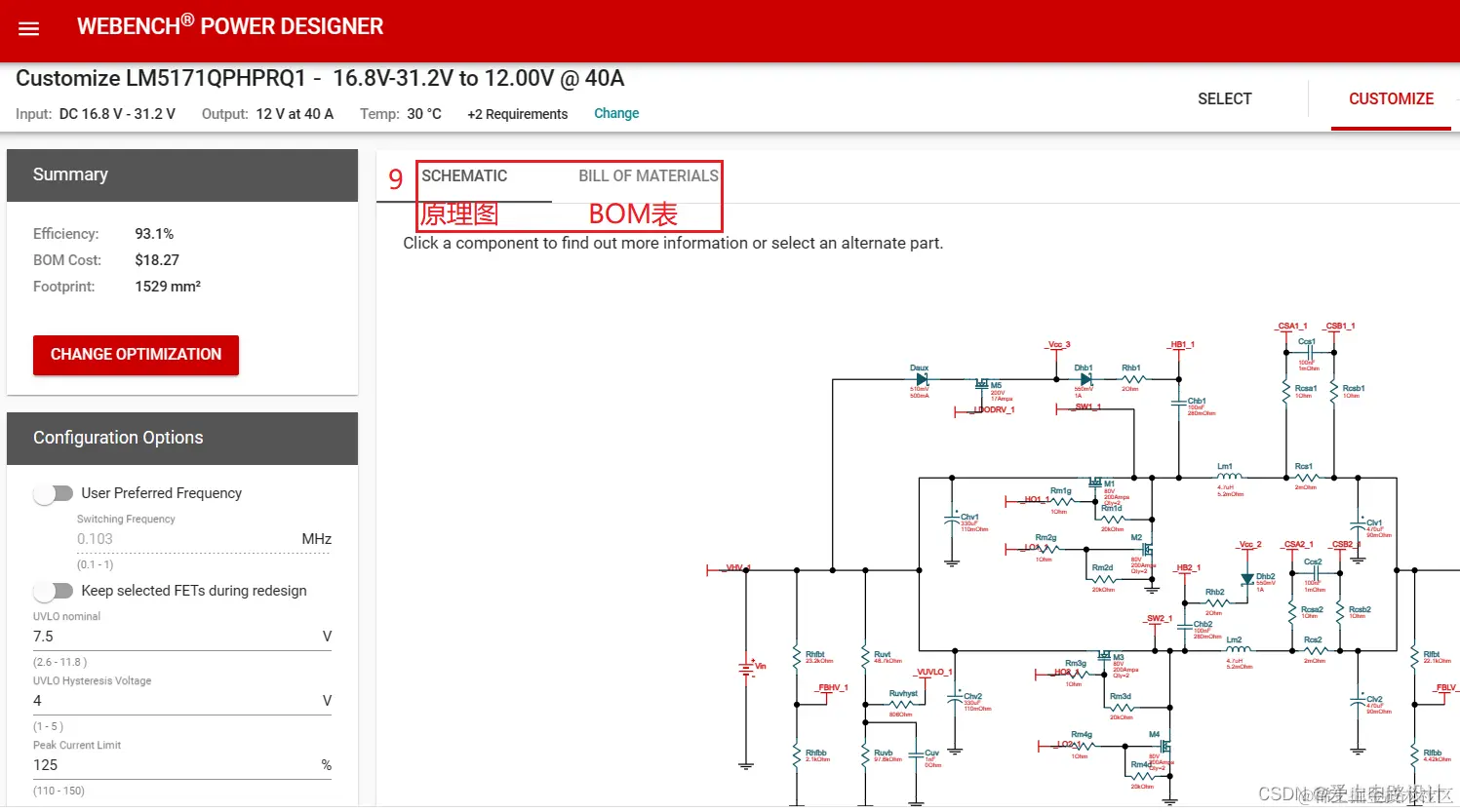Click the M5 MOSFET component
Image resolution: width=1460 pixels, height=812 pixels.
(x=983, y=384)
